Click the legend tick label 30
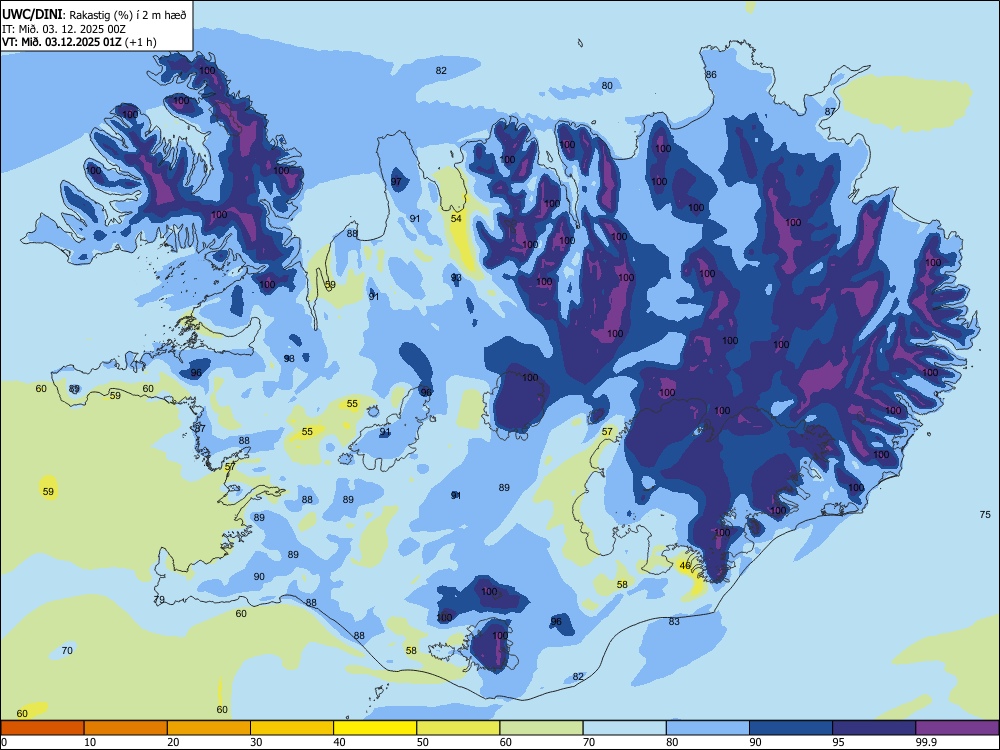 (x=256, y=742)
